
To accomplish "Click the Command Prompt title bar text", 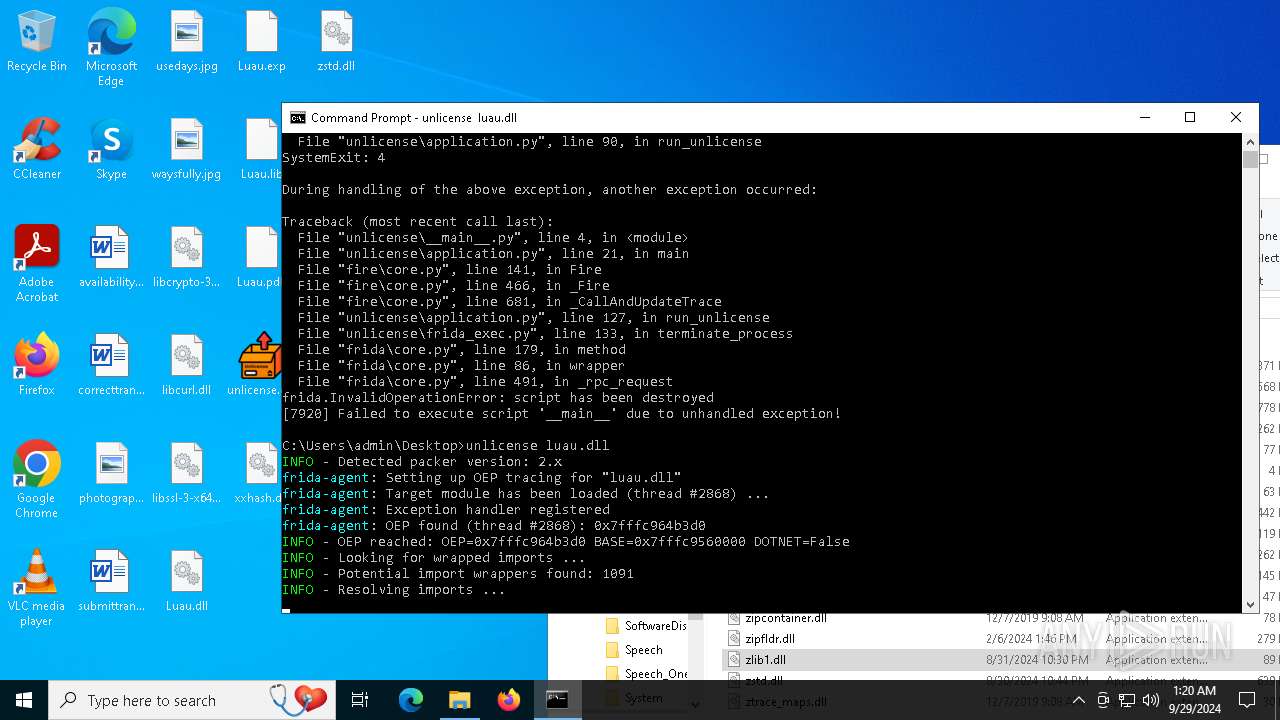I will pos(414,118).
